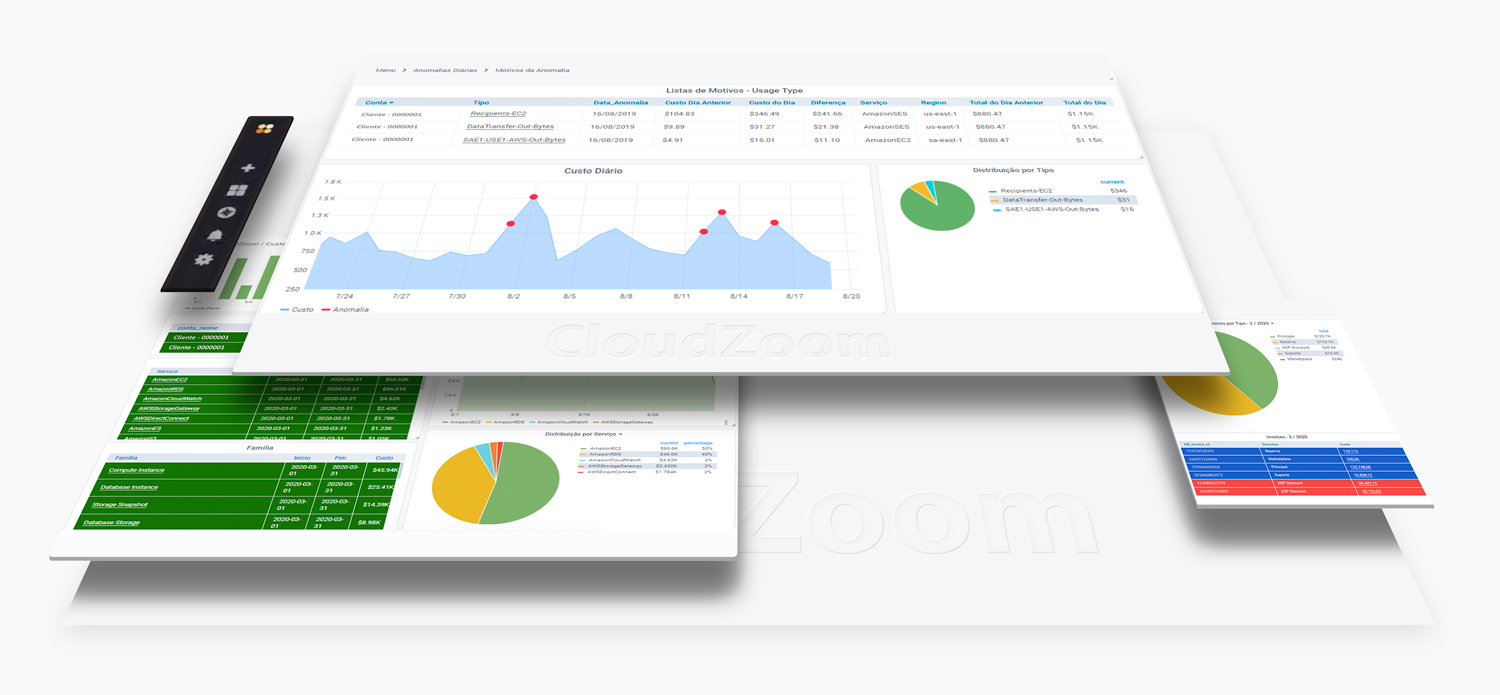Select Motivos da Anomalia breadcrumb item
This screenshot has height=695, width=1500.
(x=532, y=71)
